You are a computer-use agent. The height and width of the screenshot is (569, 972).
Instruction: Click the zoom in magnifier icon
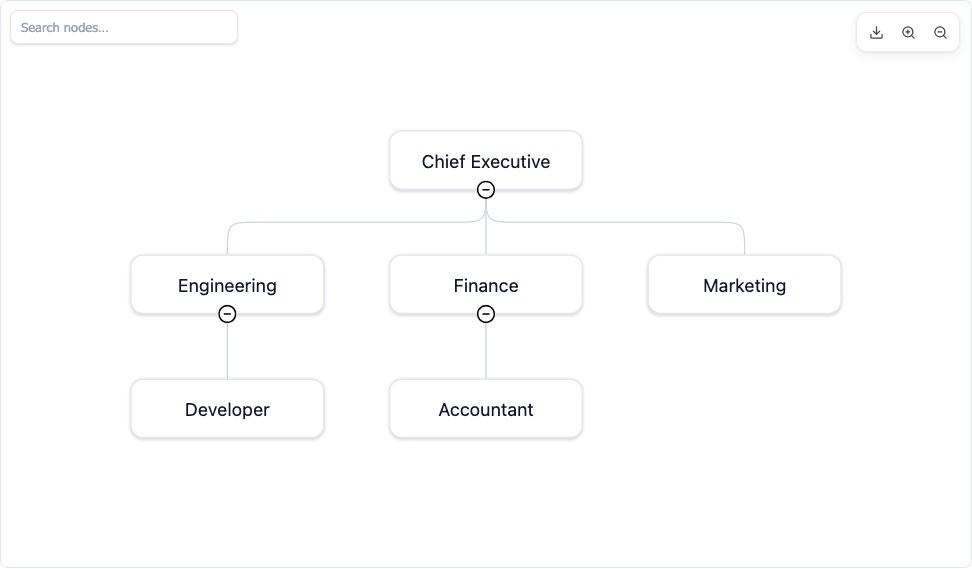(908, 33)
